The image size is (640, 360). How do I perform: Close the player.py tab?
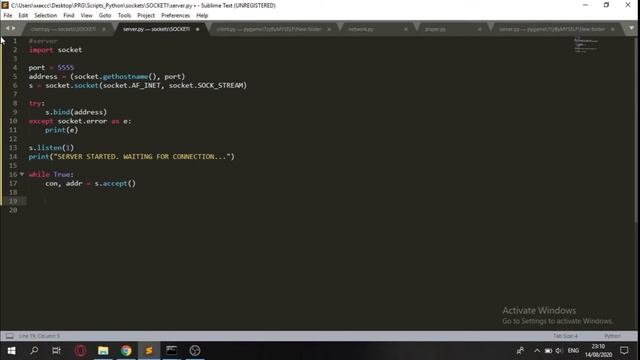coord(480,29)
